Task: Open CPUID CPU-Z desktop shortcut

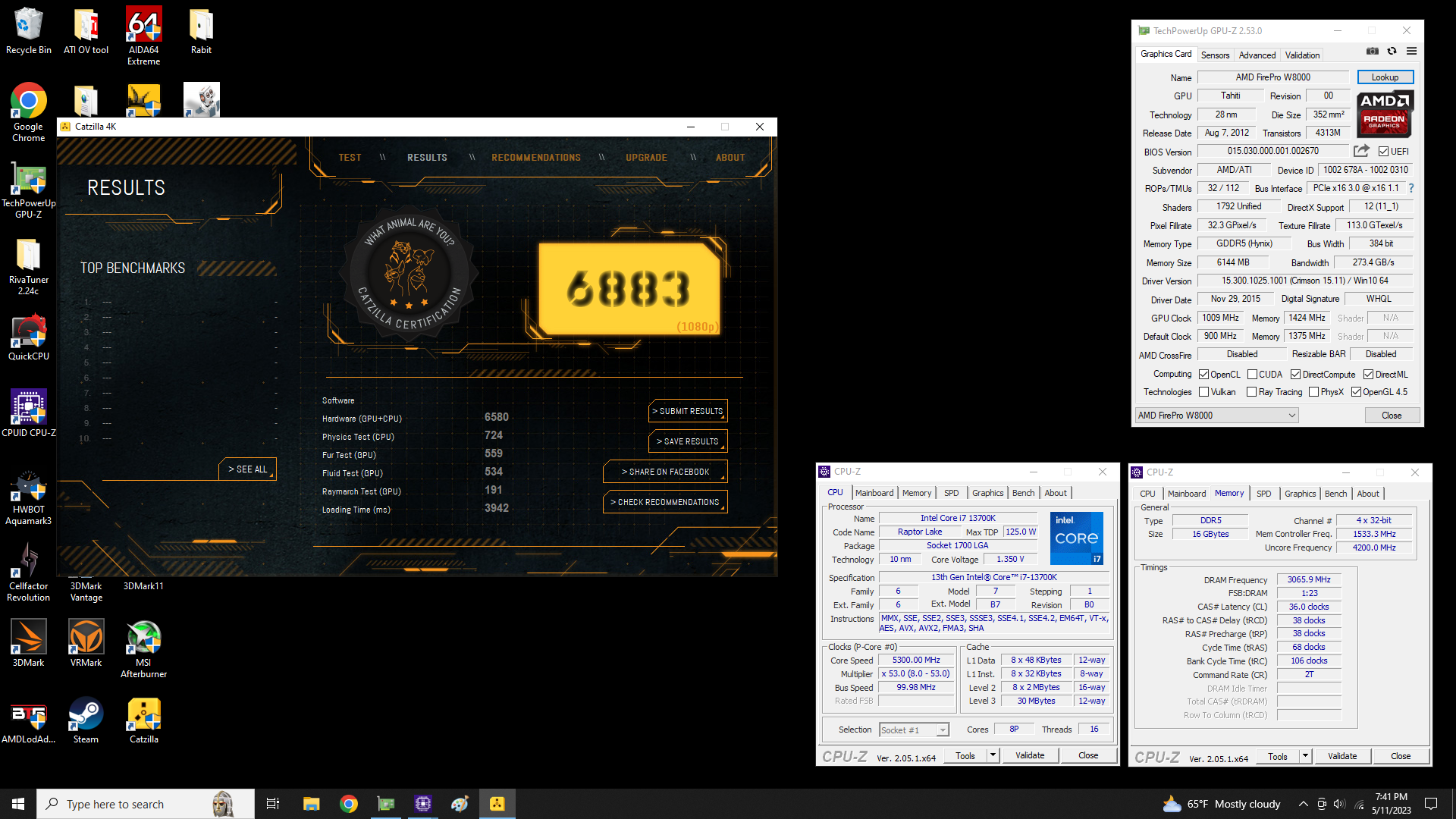Action: 28,413
